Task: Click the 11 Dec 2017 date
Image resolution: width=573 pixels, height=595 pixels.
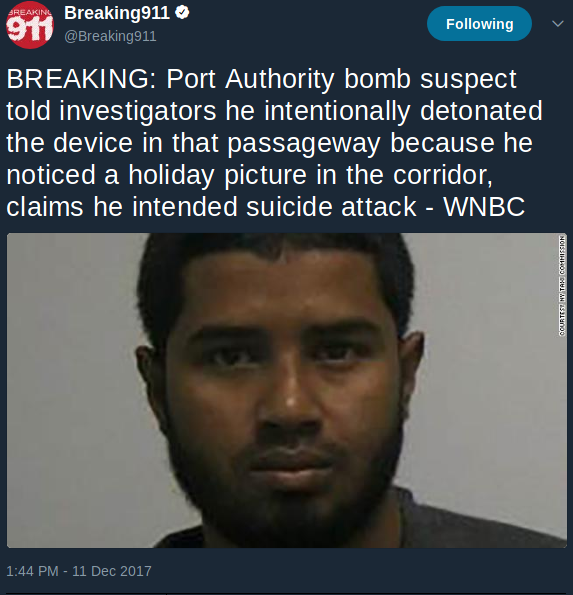Action: (112, 571)
